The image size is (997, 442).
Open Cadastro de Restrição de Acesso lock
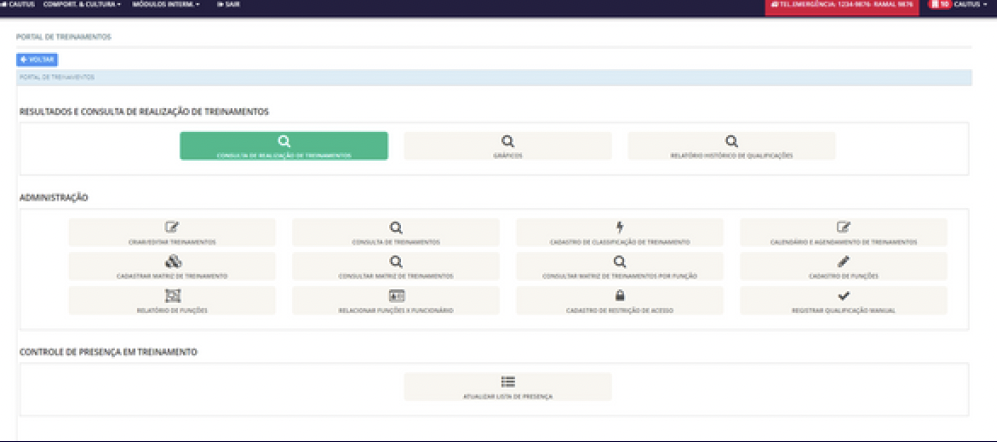(x=619, y=296)
